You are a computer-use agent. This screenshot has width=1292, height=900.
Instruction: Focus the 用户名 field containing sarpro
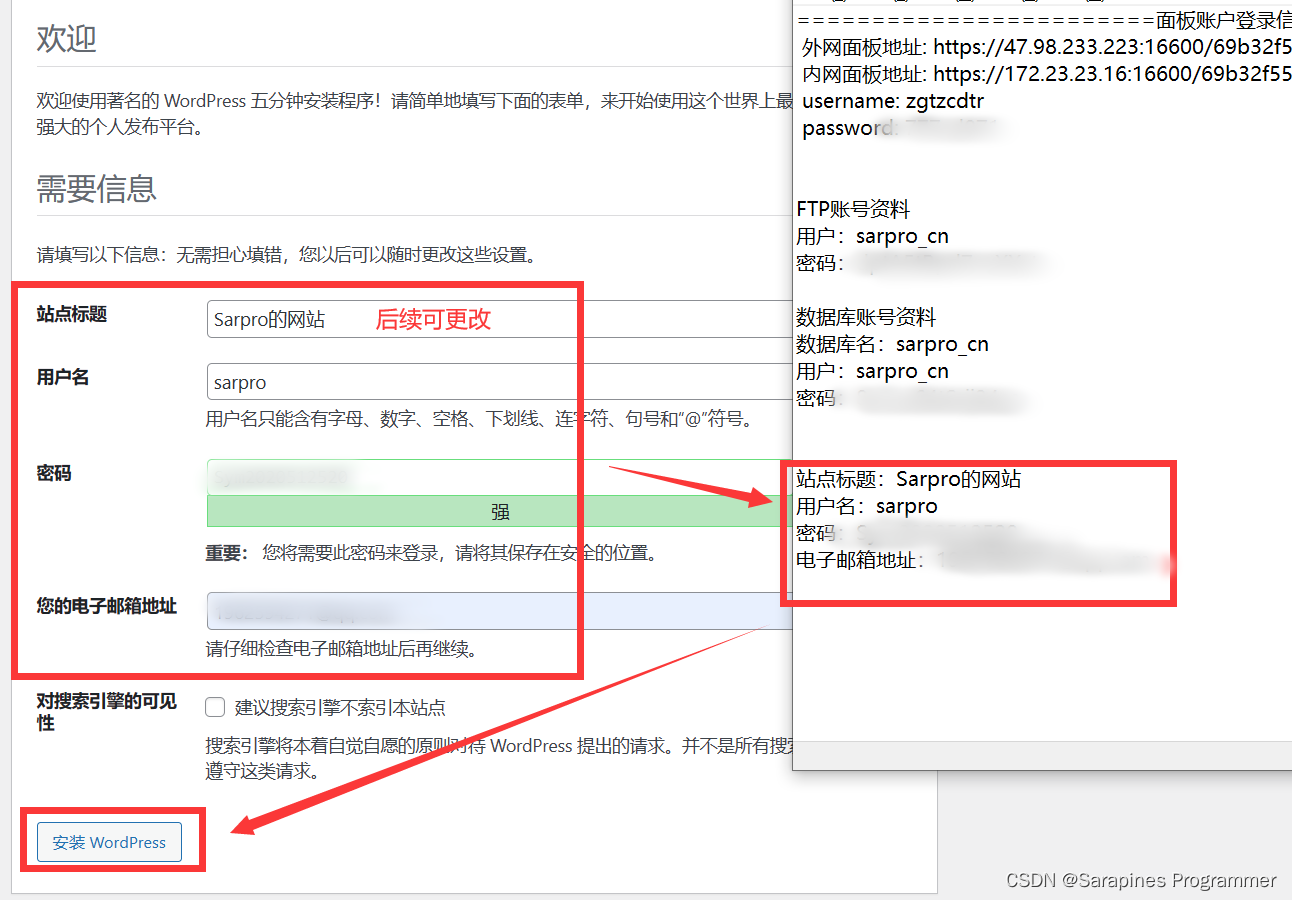pyautogui.click(x=499, y=382)
